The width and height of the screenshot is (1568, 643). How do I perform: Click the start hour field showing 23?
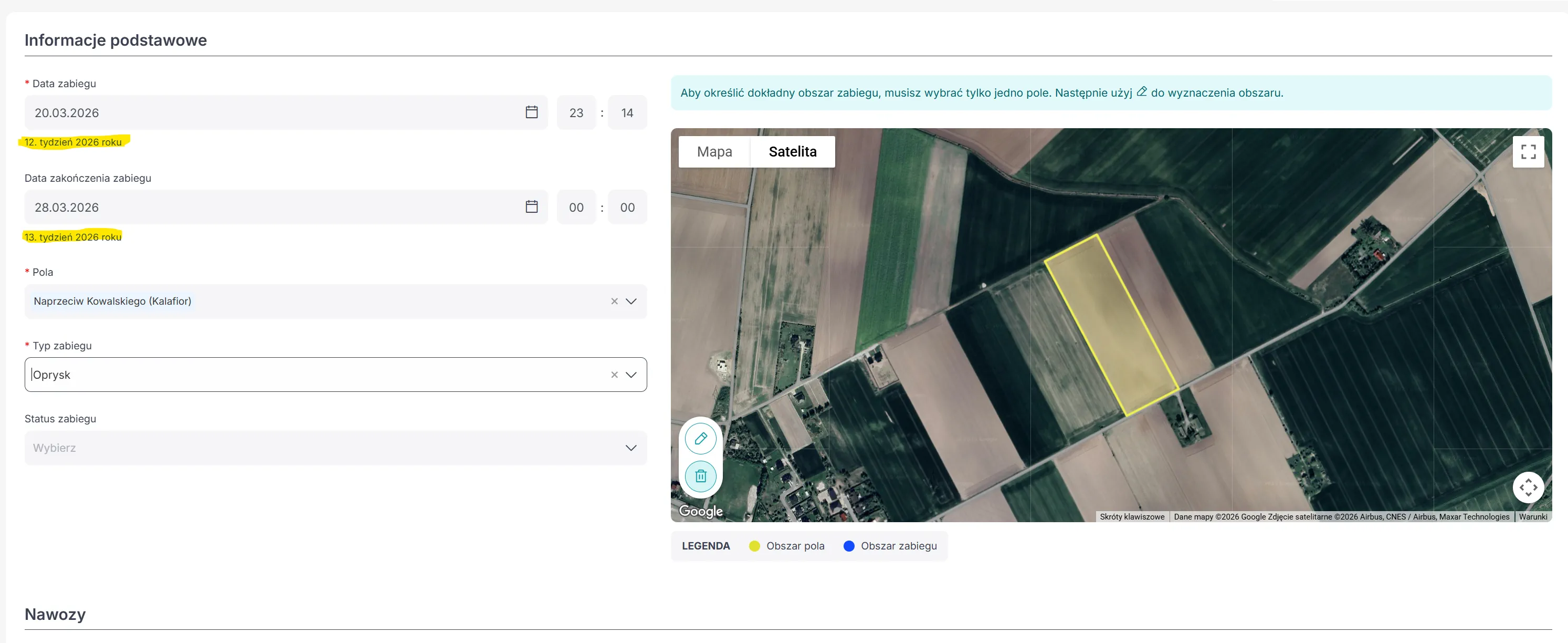pos(576,112)
